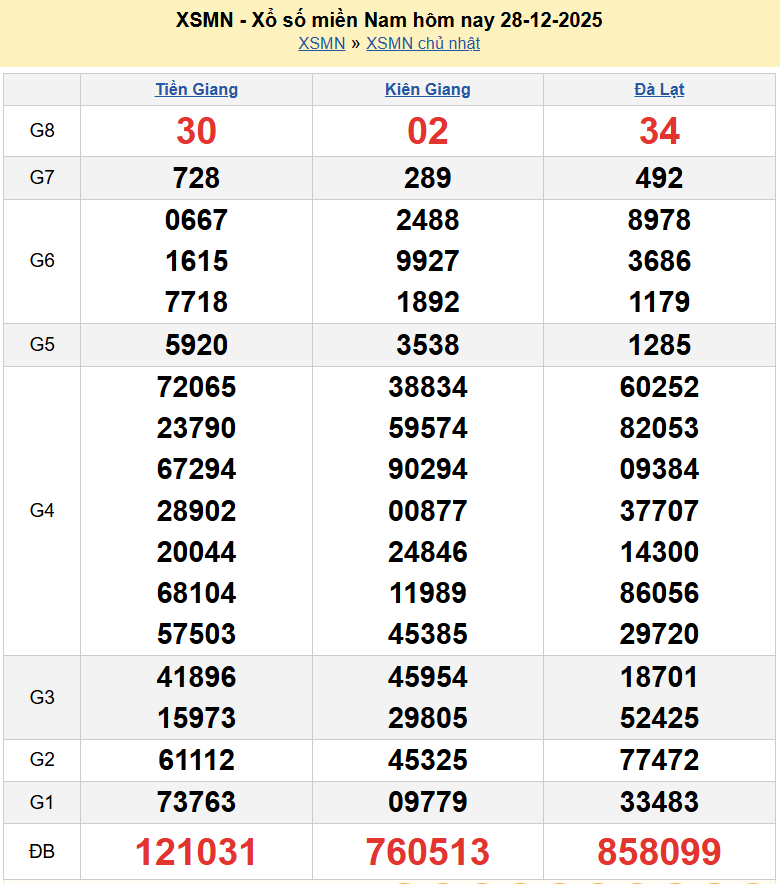
Task: Click the red G8 number 02
Action: tap(428, 131)
